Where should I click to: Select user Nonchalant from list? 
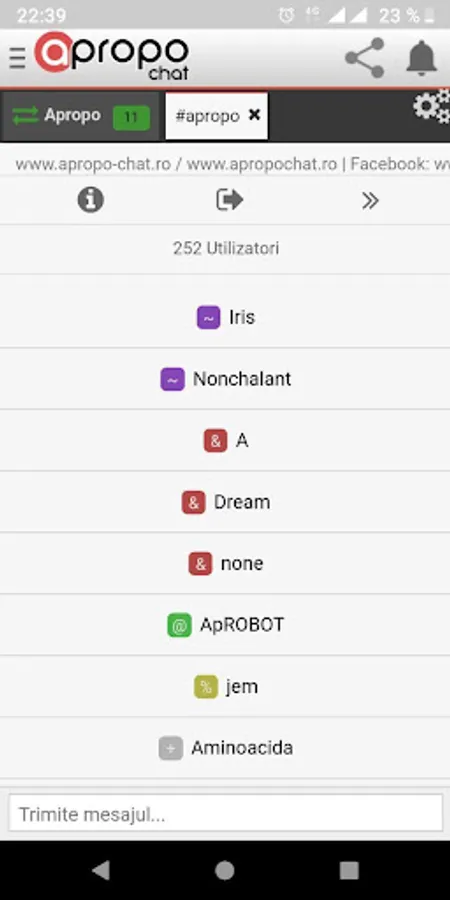tap(225, 379)
